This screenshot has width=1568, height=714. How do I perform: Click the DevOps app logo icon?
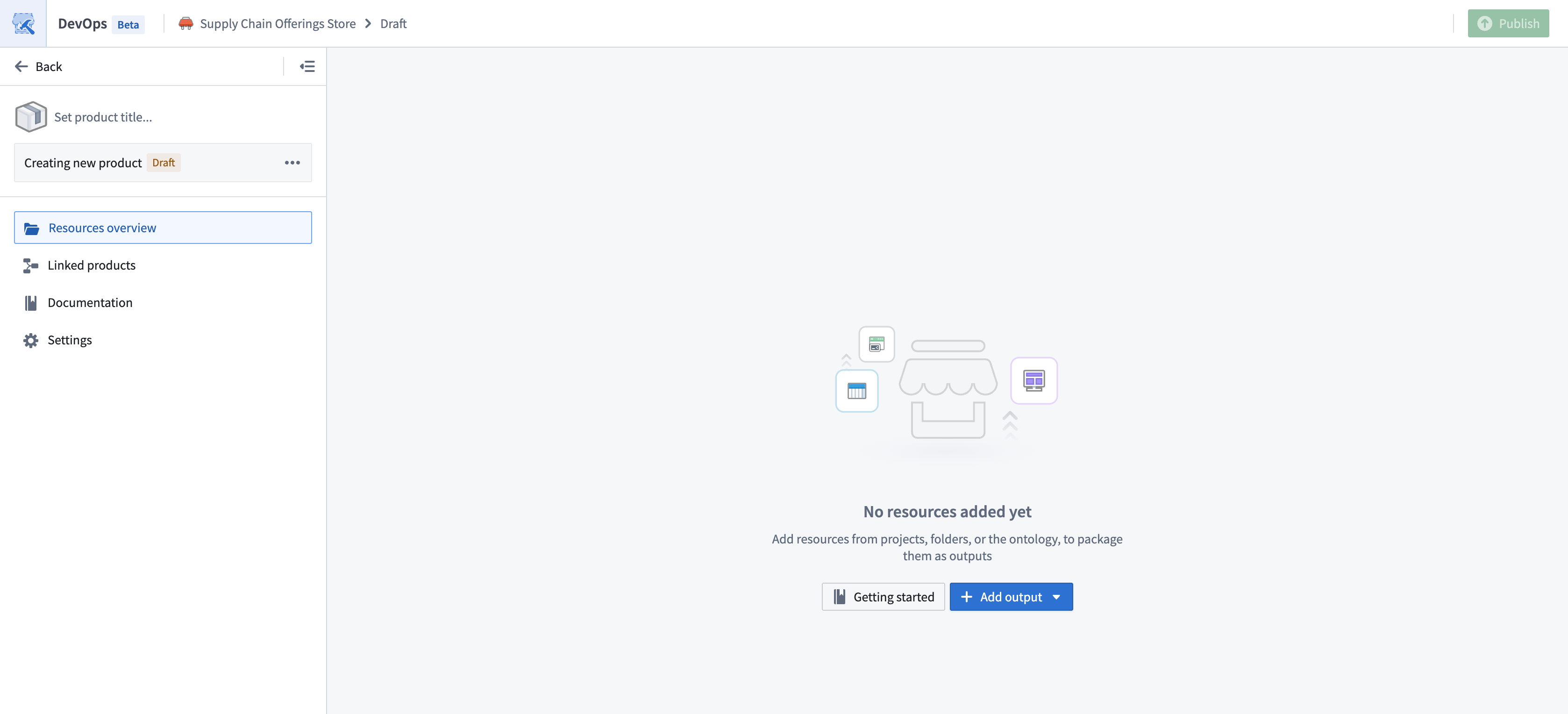coord(23,23)
